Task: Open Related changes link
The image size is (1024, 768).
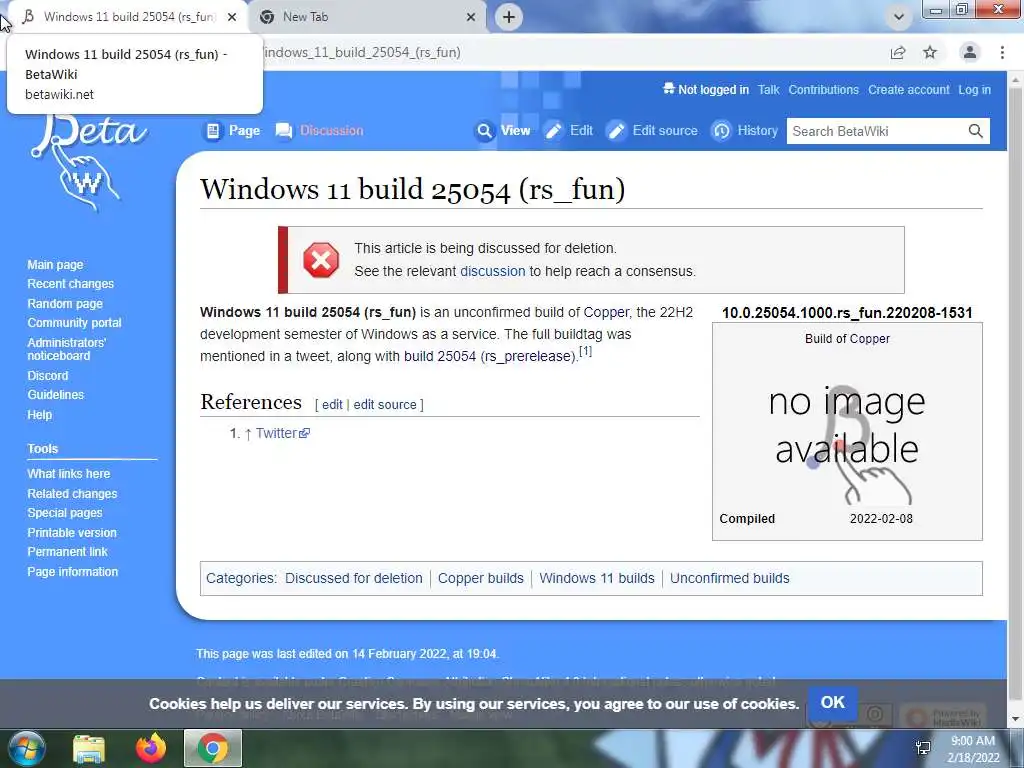Action: point(72,494)
